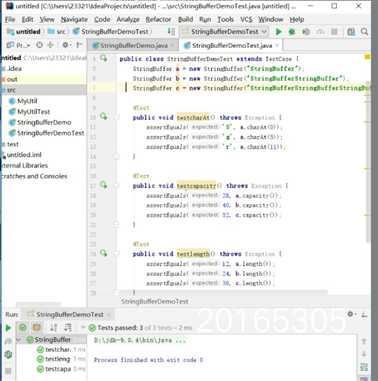Open the VCS menu
The image size is (378, 381).
(246, 19)
